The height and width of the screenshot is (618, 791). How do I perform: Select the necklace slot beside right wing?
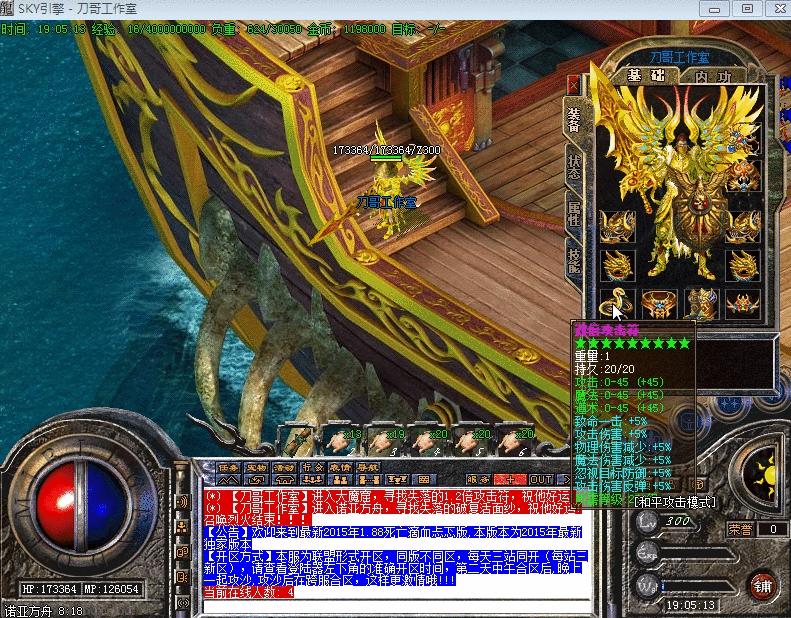(743, 138)
